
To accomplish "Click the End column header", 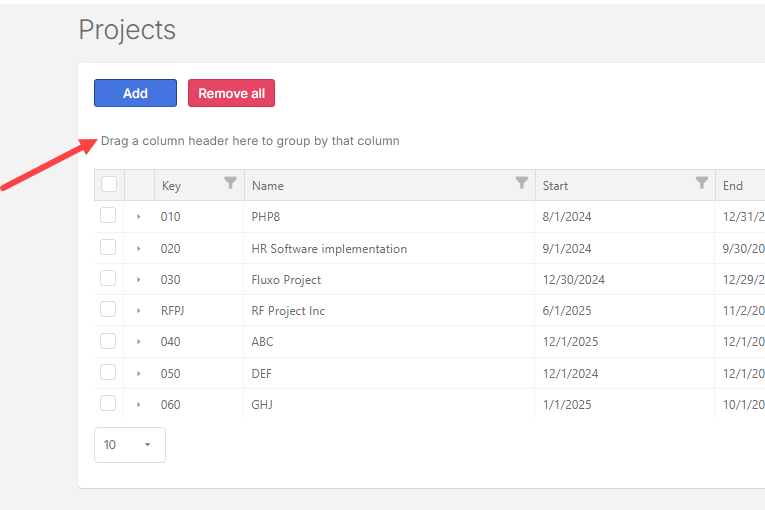I will (x=733, y=186).
